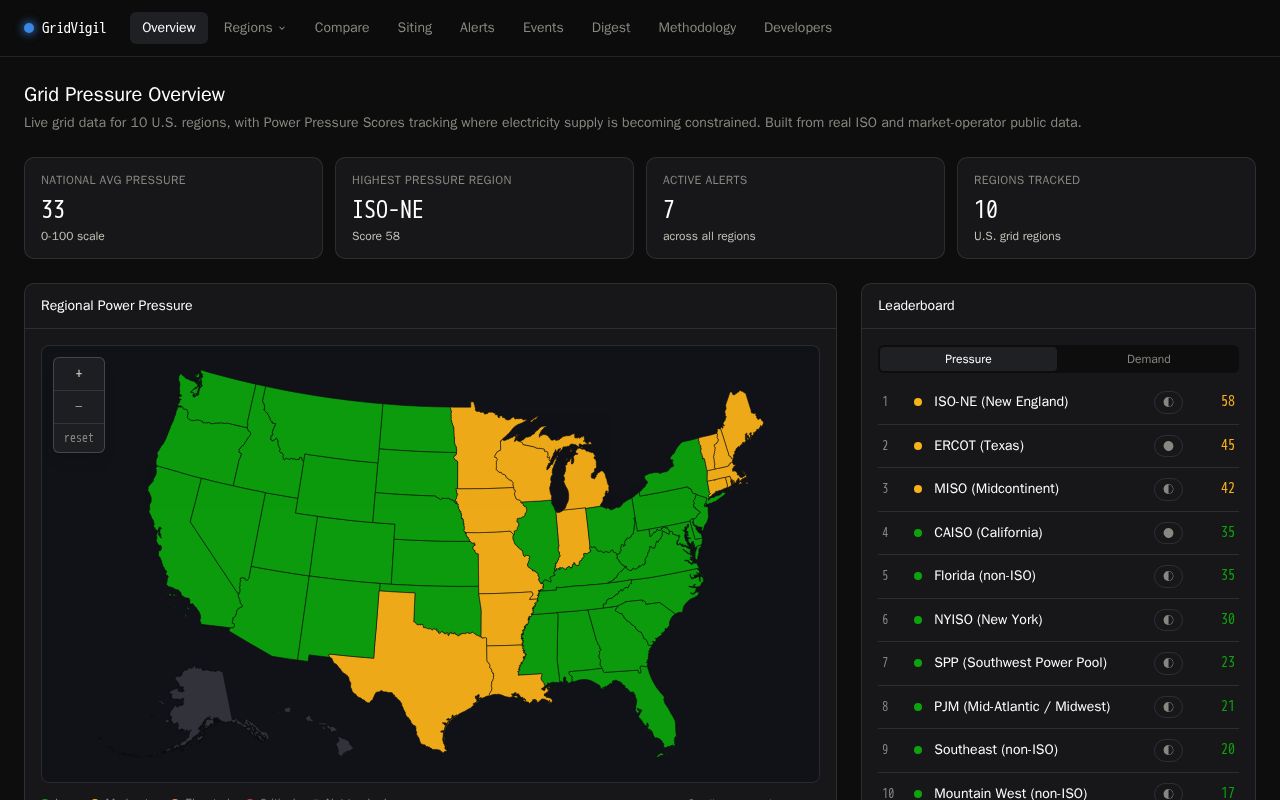Navigate to the Events page
The width and height of the screenshot is (1280, 800).
pyautogui.click(x=543, y=28)
